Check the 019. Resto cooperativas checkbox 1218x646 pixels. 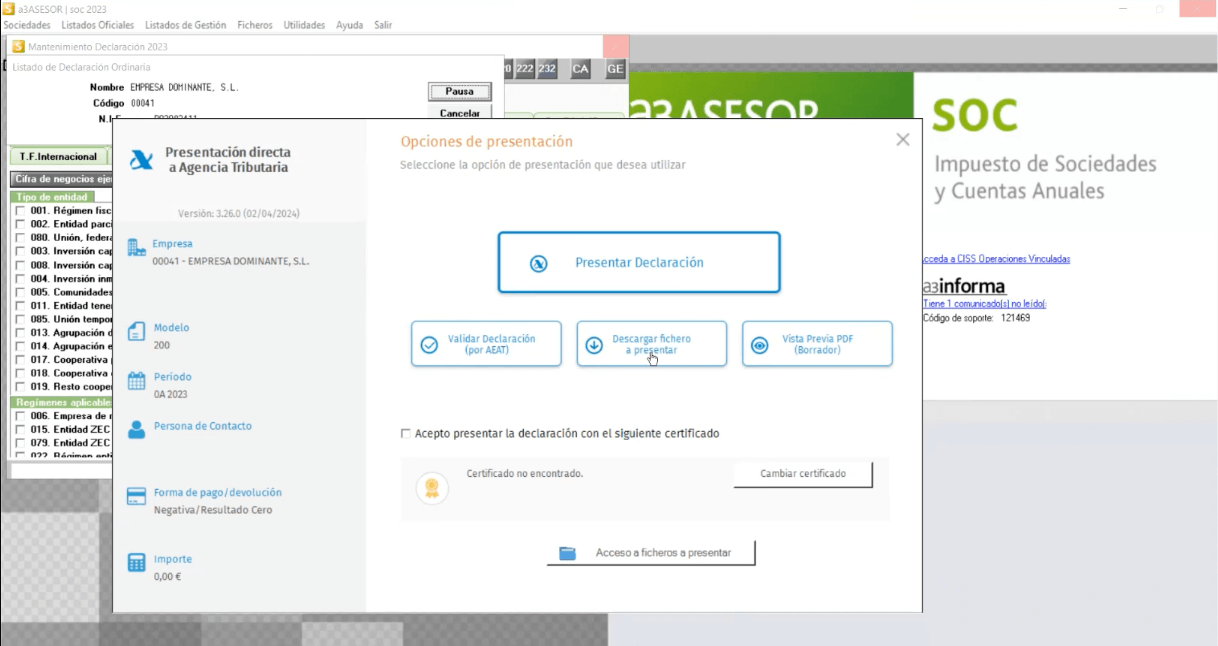click(20, 386)
